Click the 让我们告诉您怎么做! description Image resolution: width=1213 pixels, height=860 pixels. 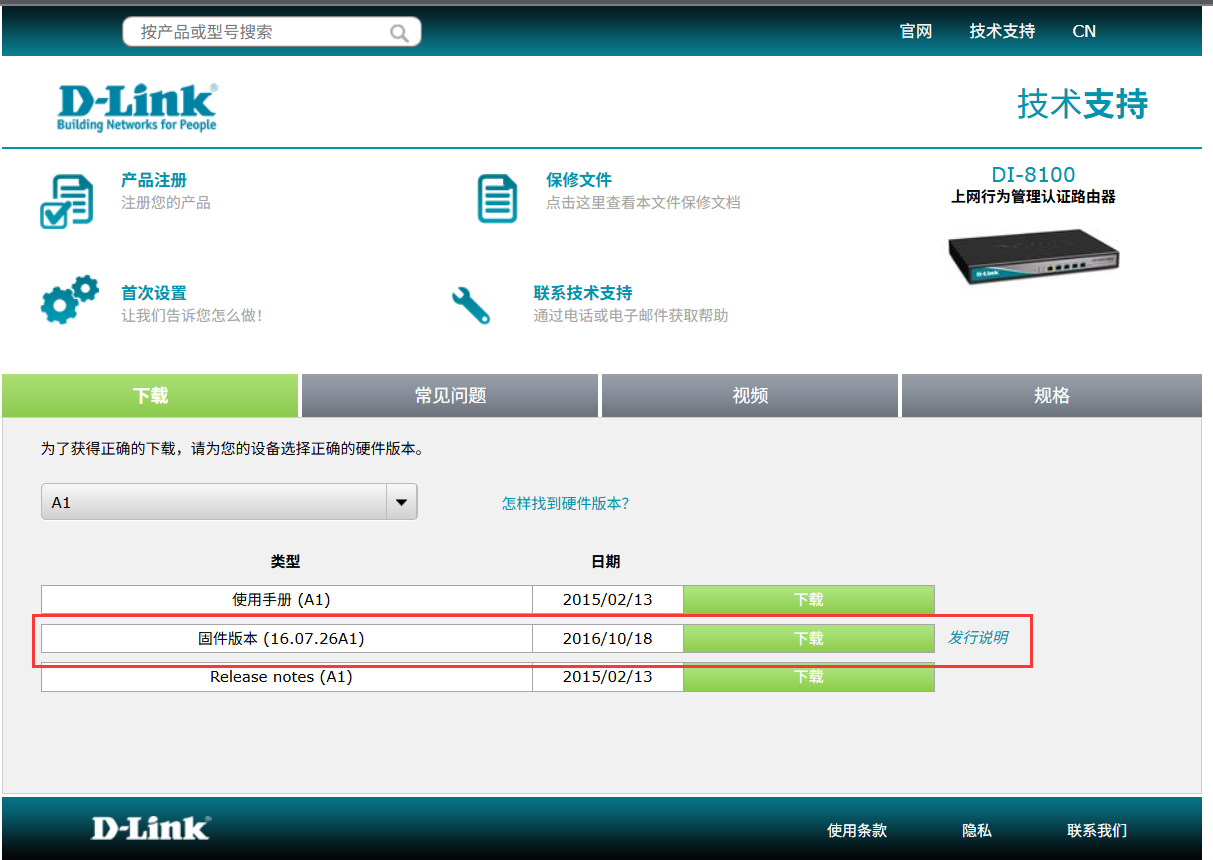(x=192, y=316)
